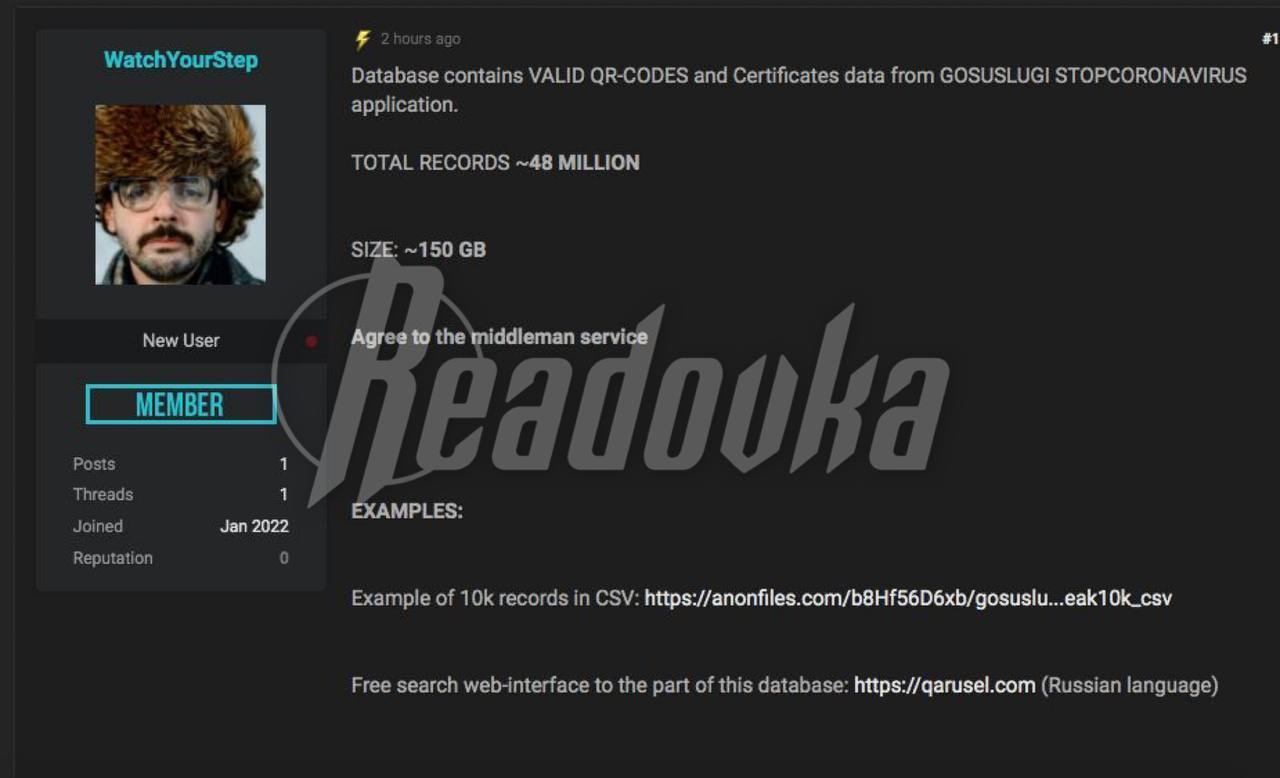Click the '~48 MILLION' records text
This screenshot has height=778, width=1280.
[577, 163]
